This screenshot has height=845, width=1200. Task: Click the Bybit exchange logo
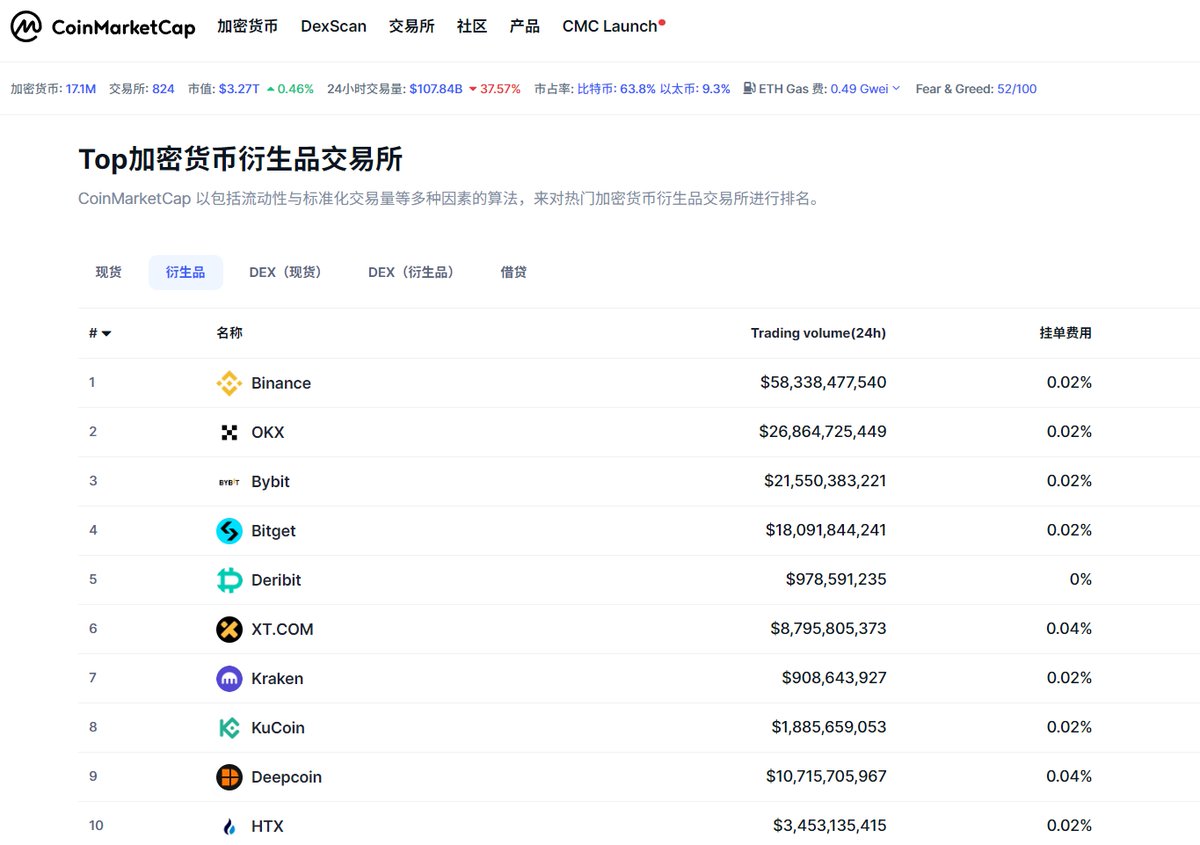[x=229, y=481]
